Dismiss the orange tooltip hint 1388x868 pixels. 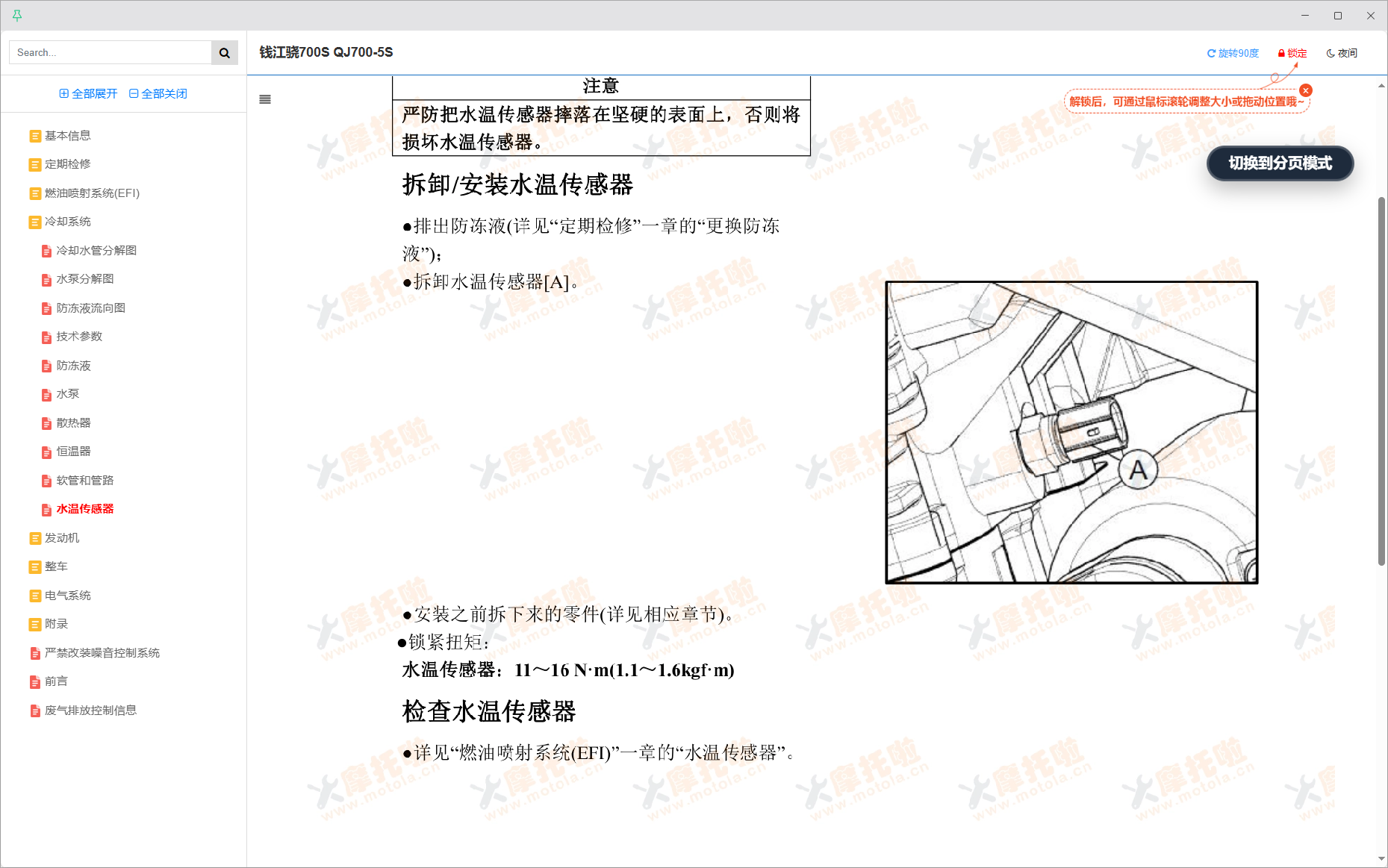[1305, 90]
